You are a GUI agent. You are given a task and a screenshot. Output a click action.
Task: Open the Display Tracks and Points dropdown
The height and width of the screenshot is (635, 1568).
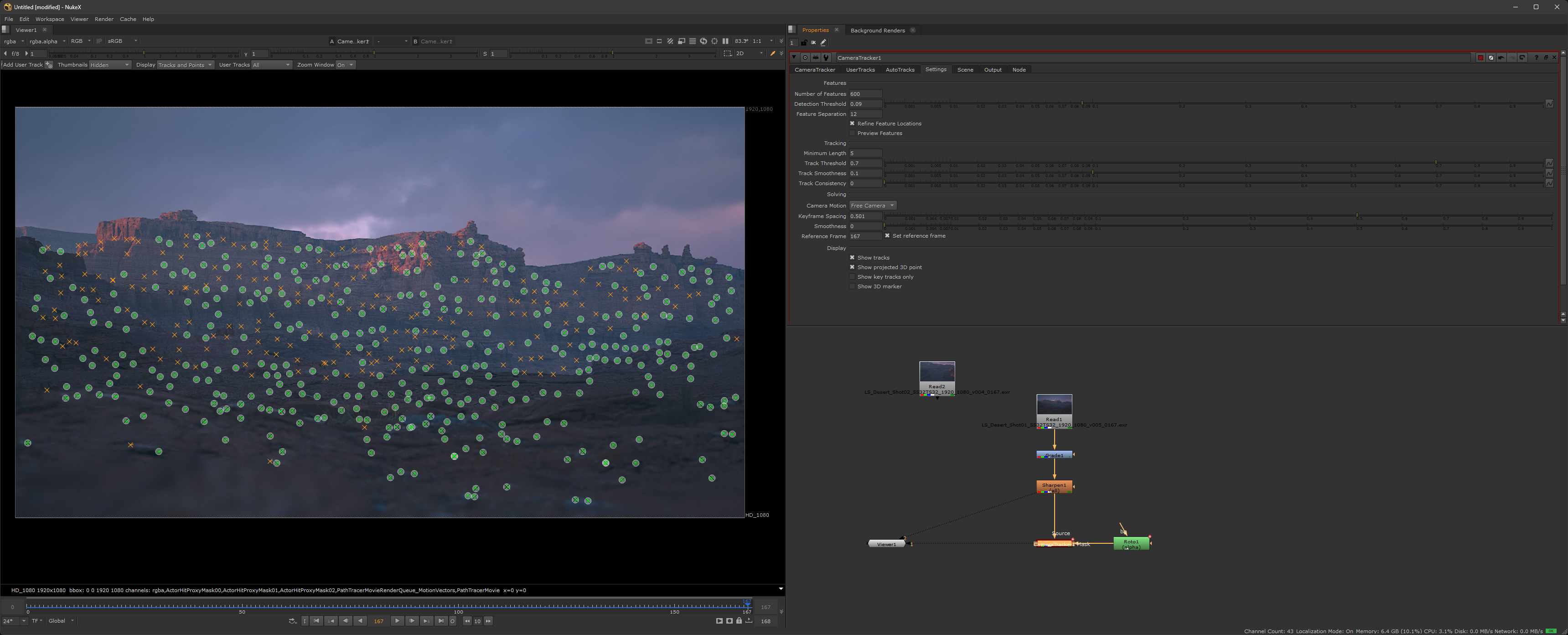[185, 65]
